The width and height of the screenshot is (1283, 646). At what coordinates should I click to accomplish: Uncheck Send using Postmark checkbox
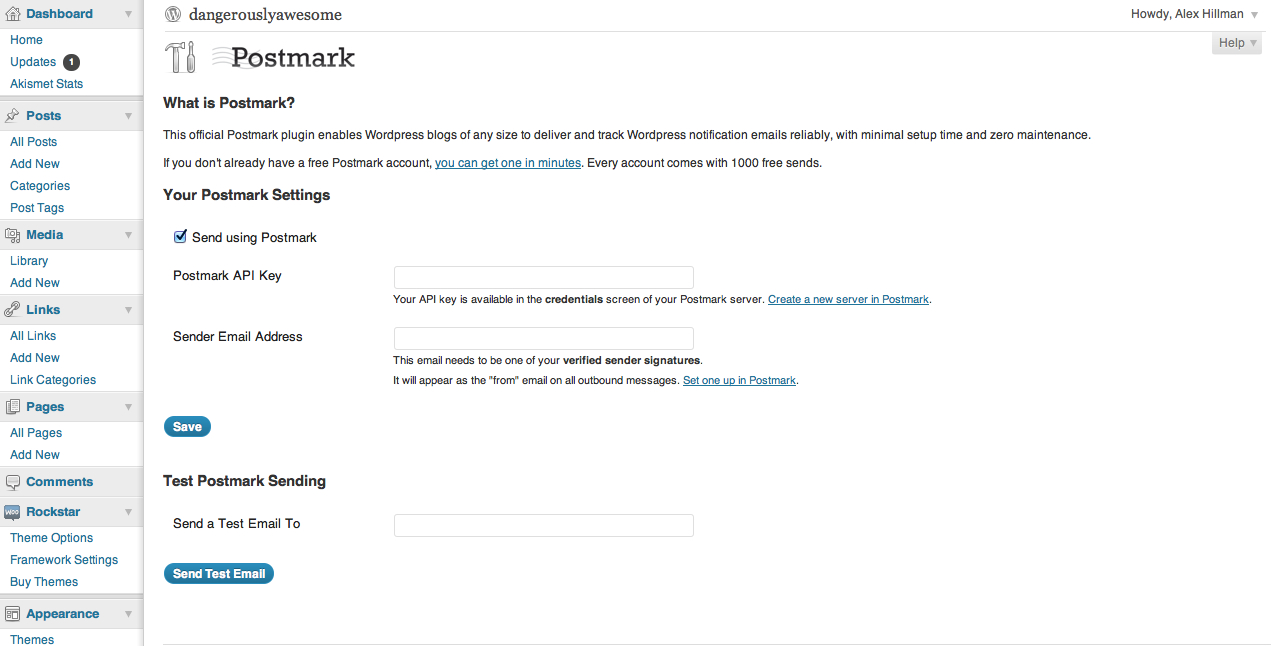(180, 237)
